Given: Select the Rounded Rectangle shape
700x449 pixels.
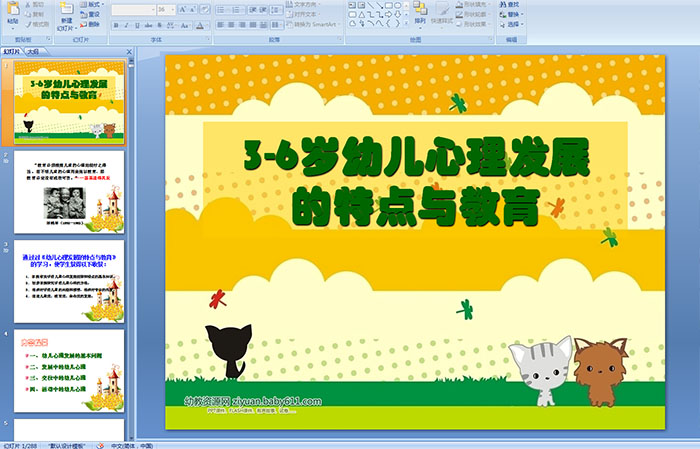Looking at the screenshot, I should (x=352, y=14).
